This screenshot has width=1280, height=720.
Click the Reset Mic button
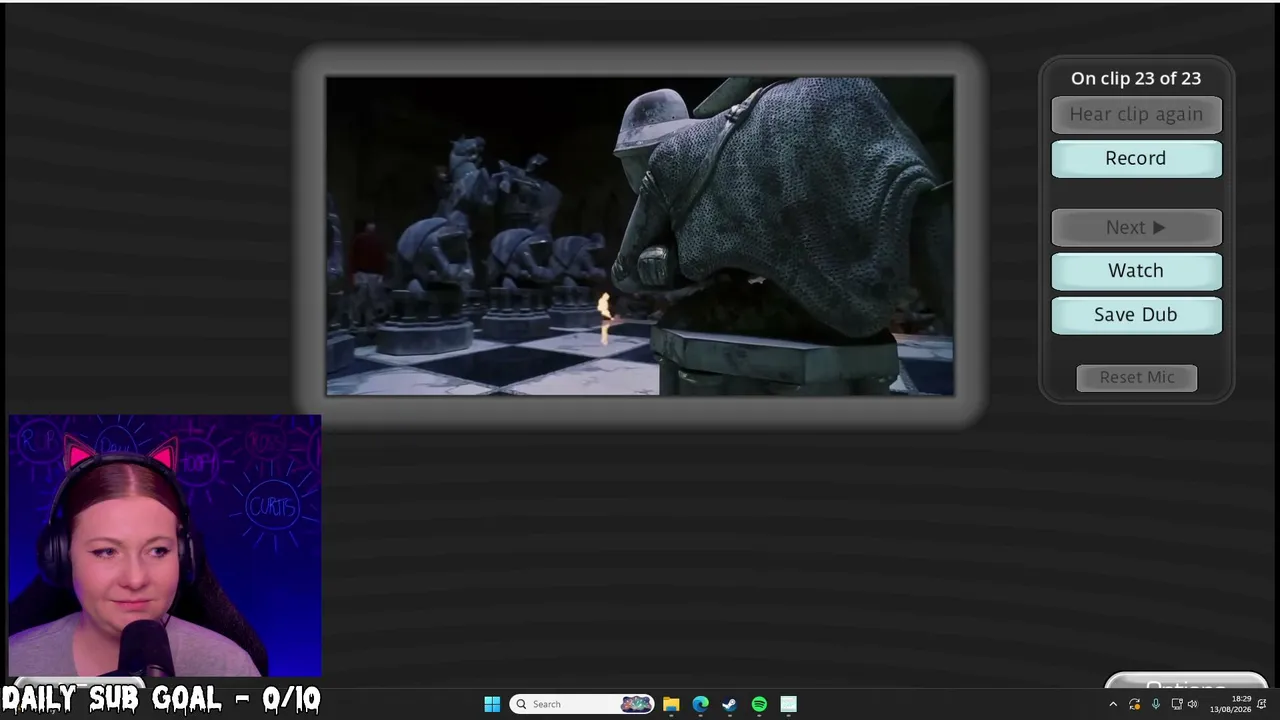1137,377
